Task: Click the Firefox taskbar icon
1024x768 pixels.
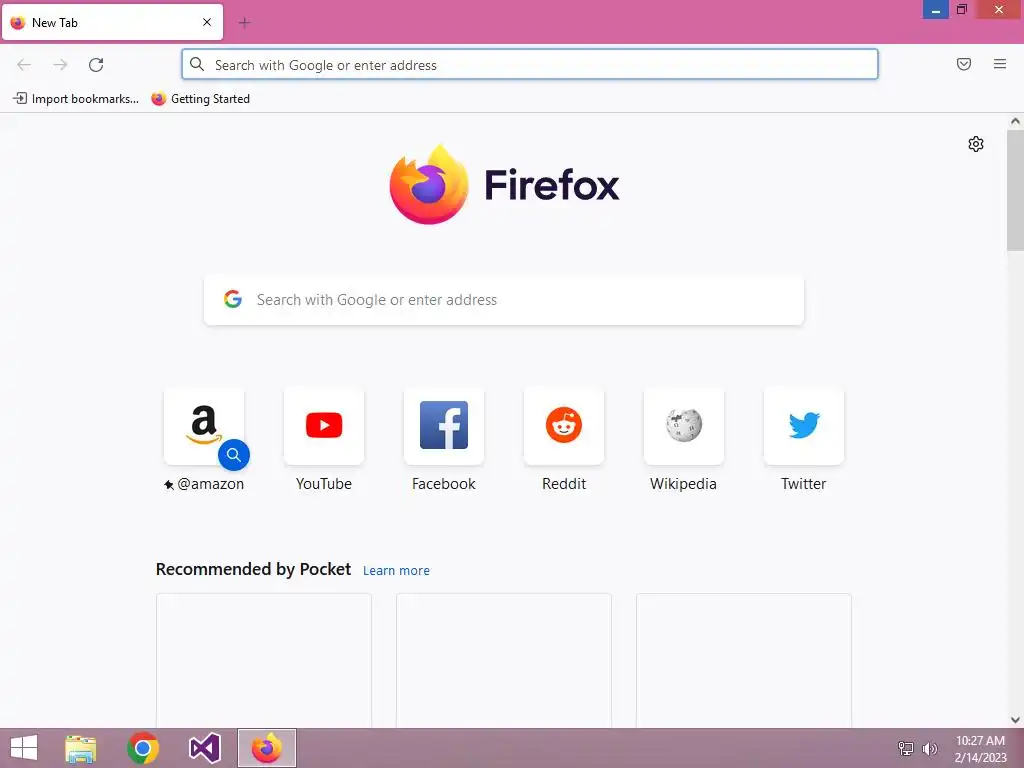Action: coord(266,748)
